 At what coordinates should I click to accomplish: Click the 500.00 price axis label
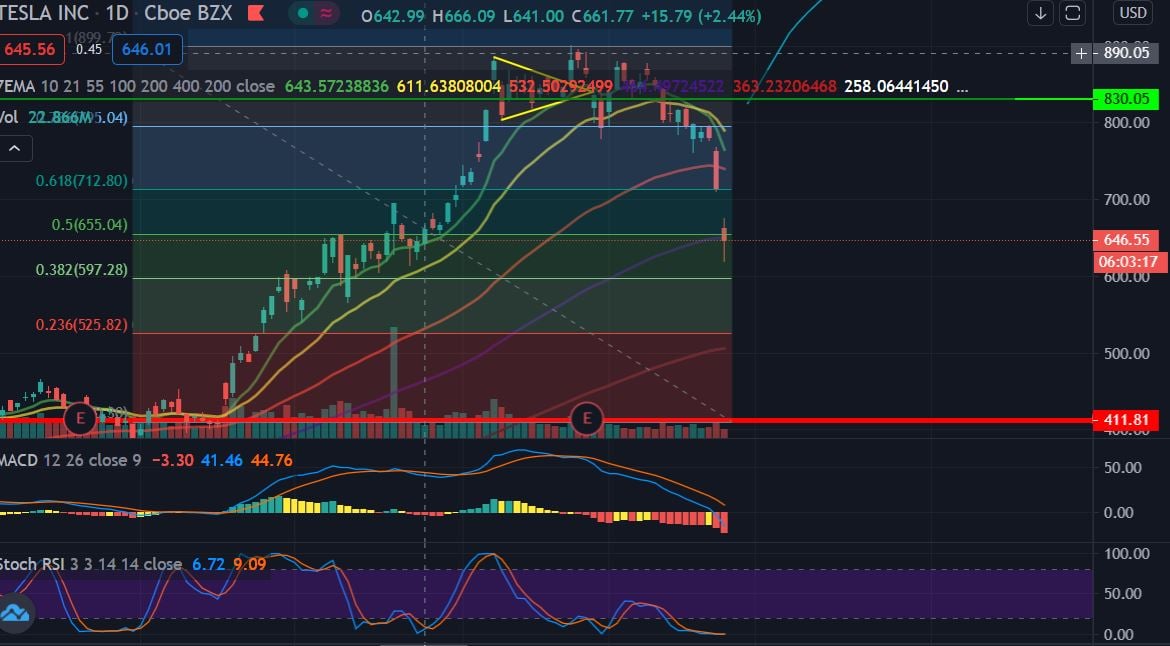pos(1127,353)
